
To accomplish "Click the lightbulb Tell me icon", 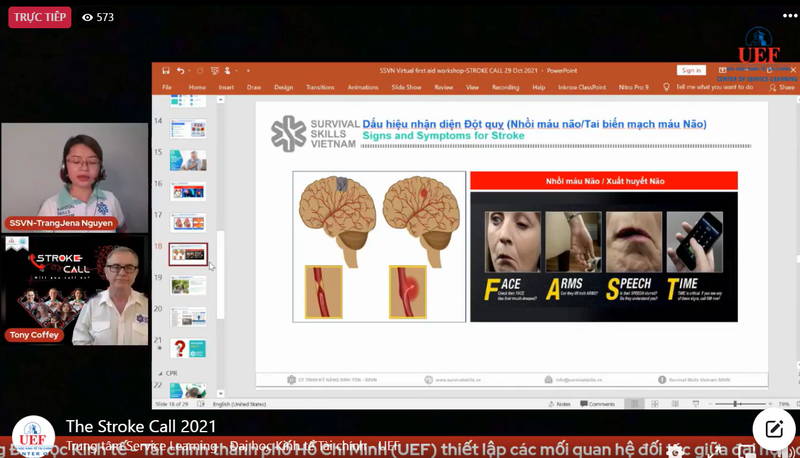I will click(x=668, y=87).
